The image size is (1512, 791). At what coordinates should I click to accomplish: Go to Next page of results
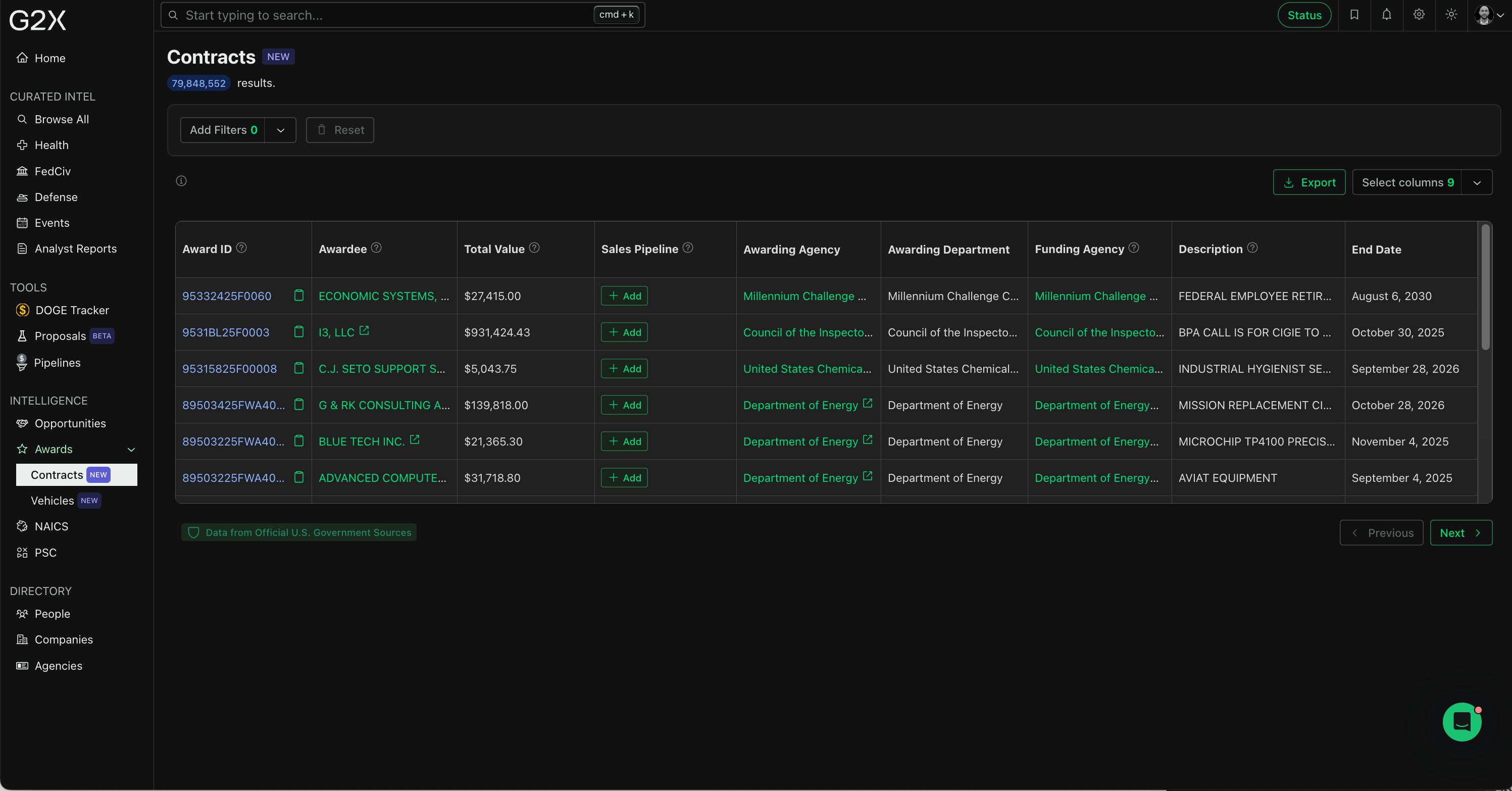(x=1460, y=532)
